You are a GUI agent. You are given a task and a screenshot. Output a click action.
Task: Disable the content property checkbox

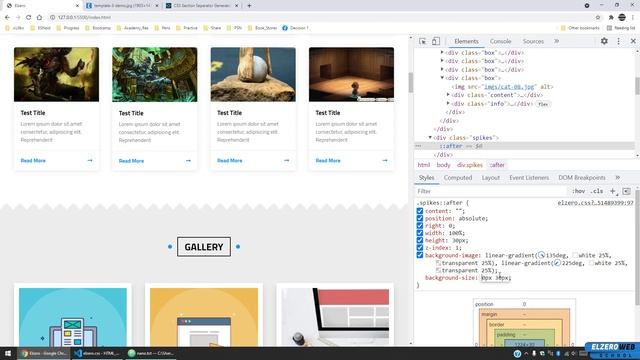pos(420,211)
